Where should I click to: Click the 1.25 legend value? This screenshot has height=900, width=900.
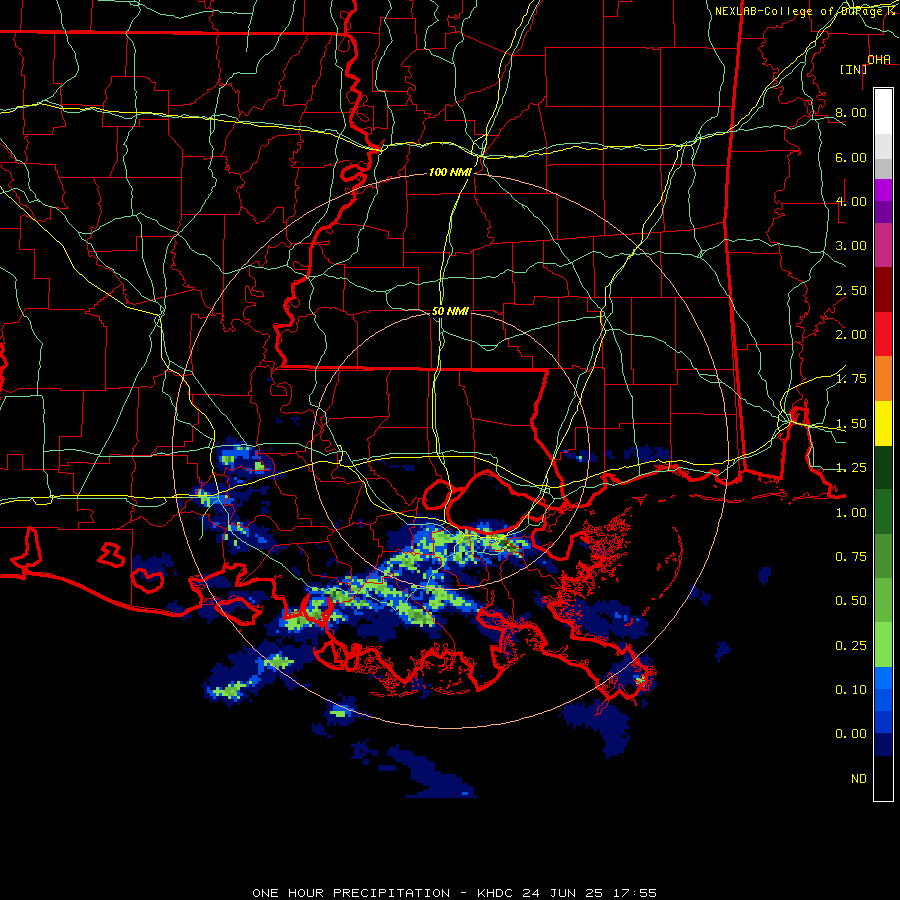tap(851, 468)
